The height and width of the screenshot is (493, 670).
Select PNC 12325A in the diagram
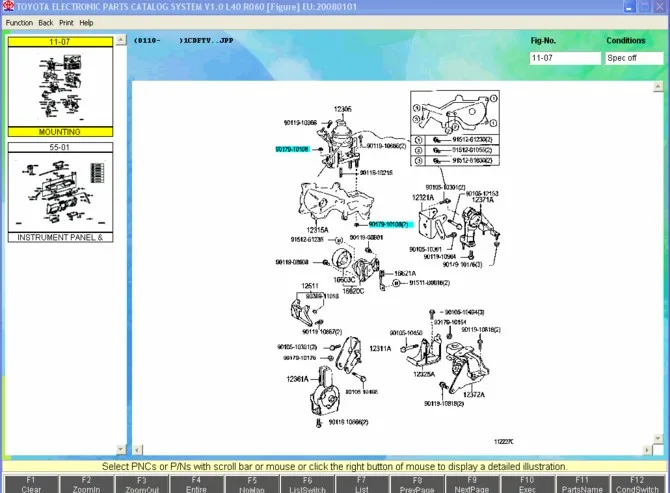point(424,374)
